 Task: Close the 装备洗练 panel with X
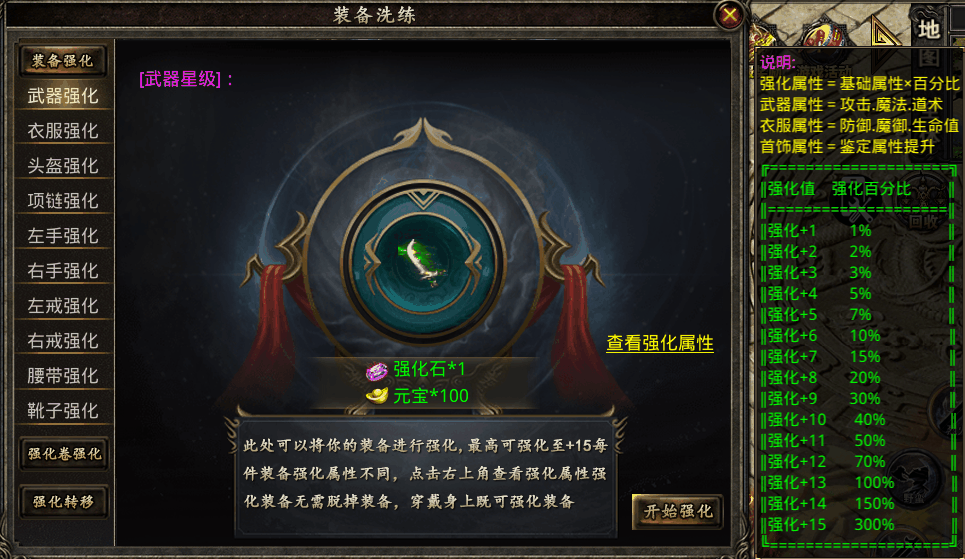(729, 14)
